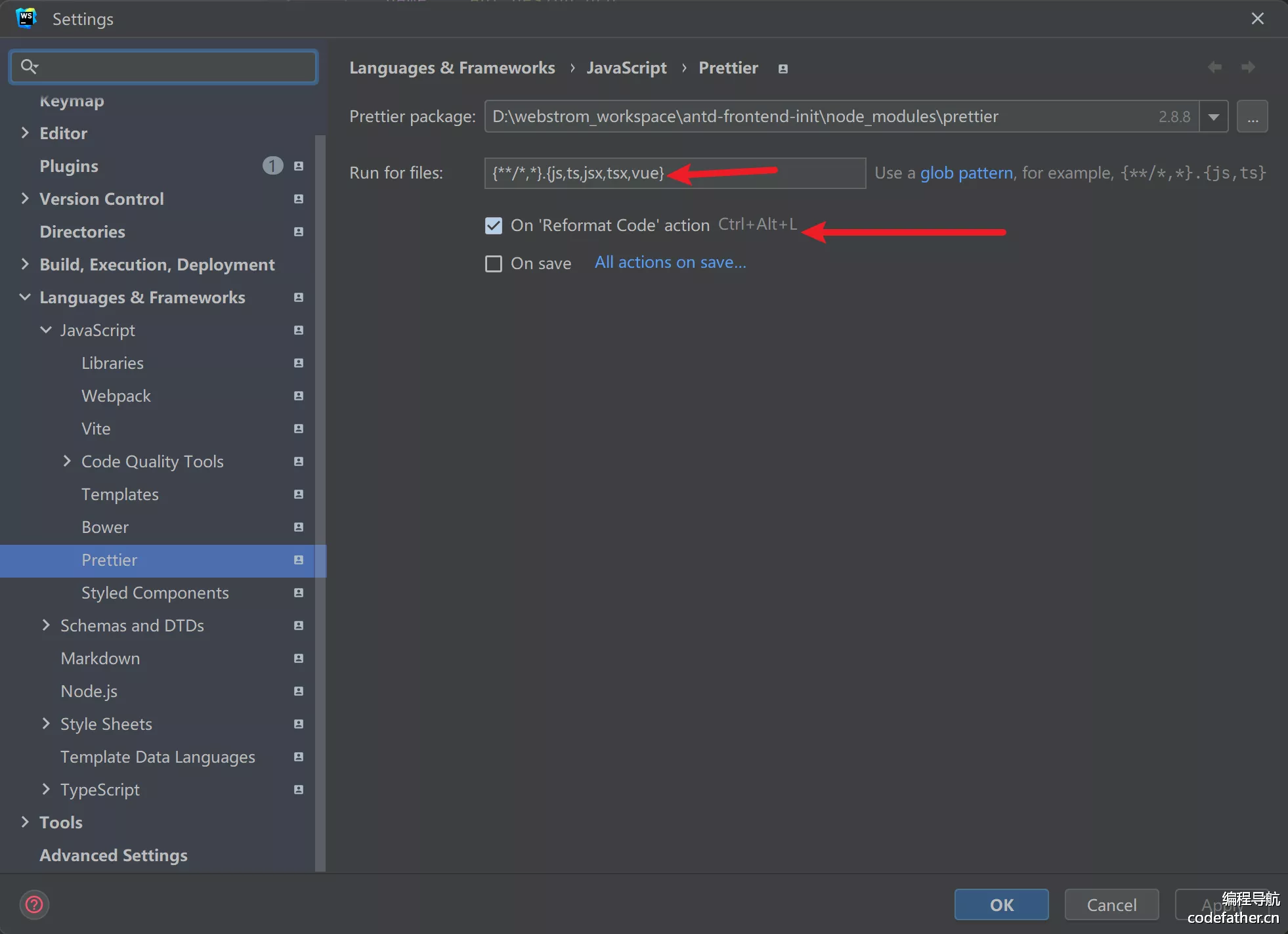Click the Plugins update badge showing 1

[x=272, y=166]
